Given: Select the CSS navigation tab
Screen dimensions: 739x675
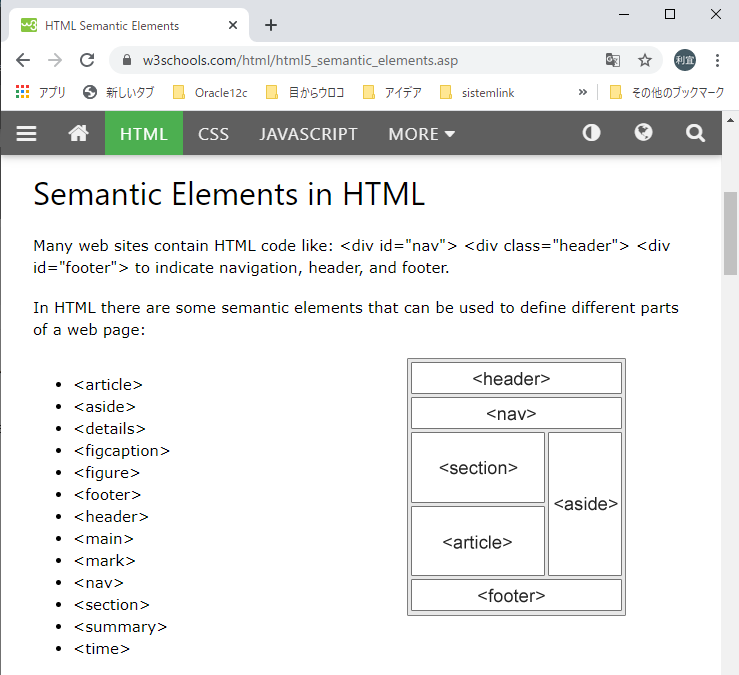Looking at the screenshot, I should tap(213, 133).
